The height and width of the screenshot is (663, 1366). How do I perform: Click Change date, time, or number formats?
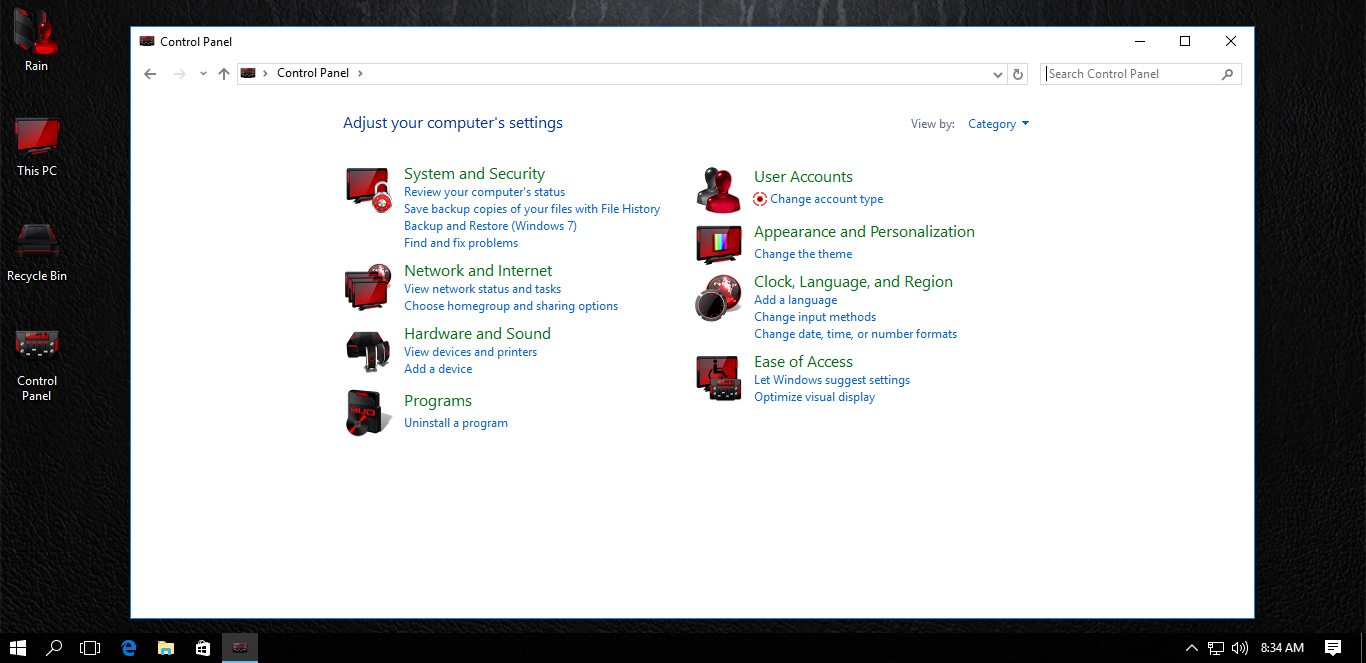[855, 334]
